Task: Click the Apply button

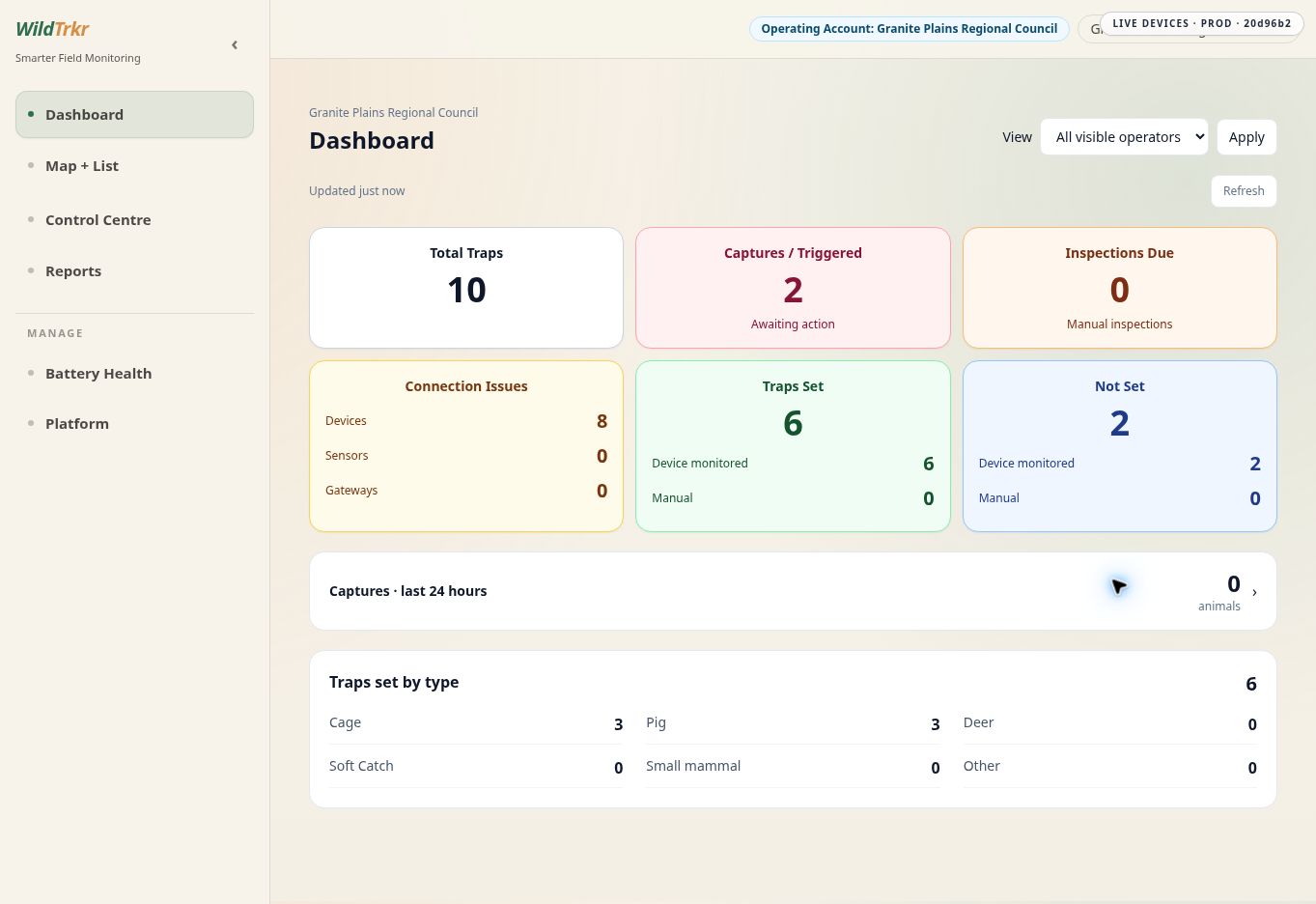Action: 1246,137
